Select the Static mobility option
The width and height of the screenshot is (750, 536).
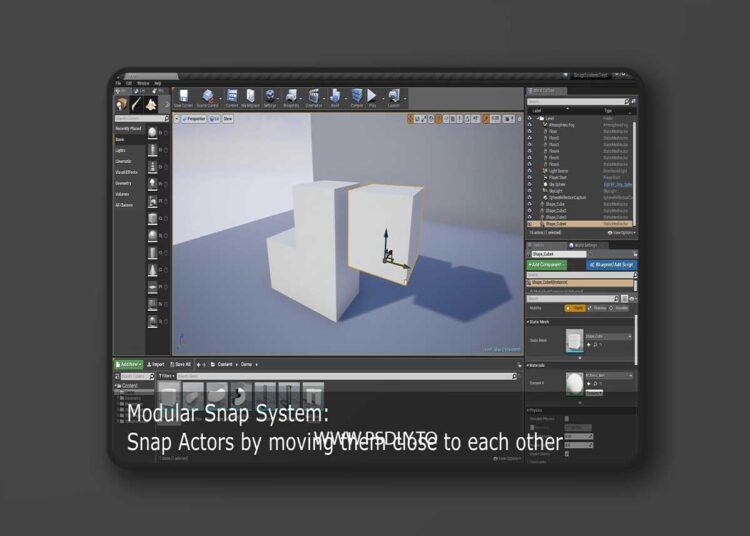[x=575, y=308]
